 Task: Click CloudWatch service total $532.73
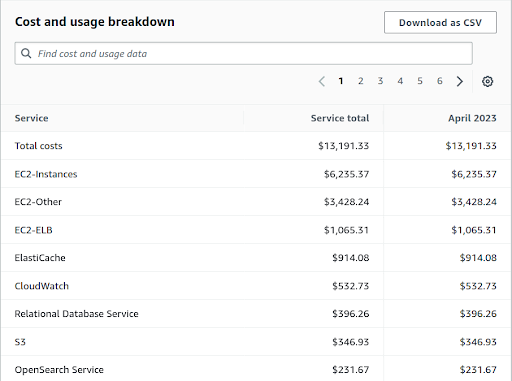tap(351, 286)
